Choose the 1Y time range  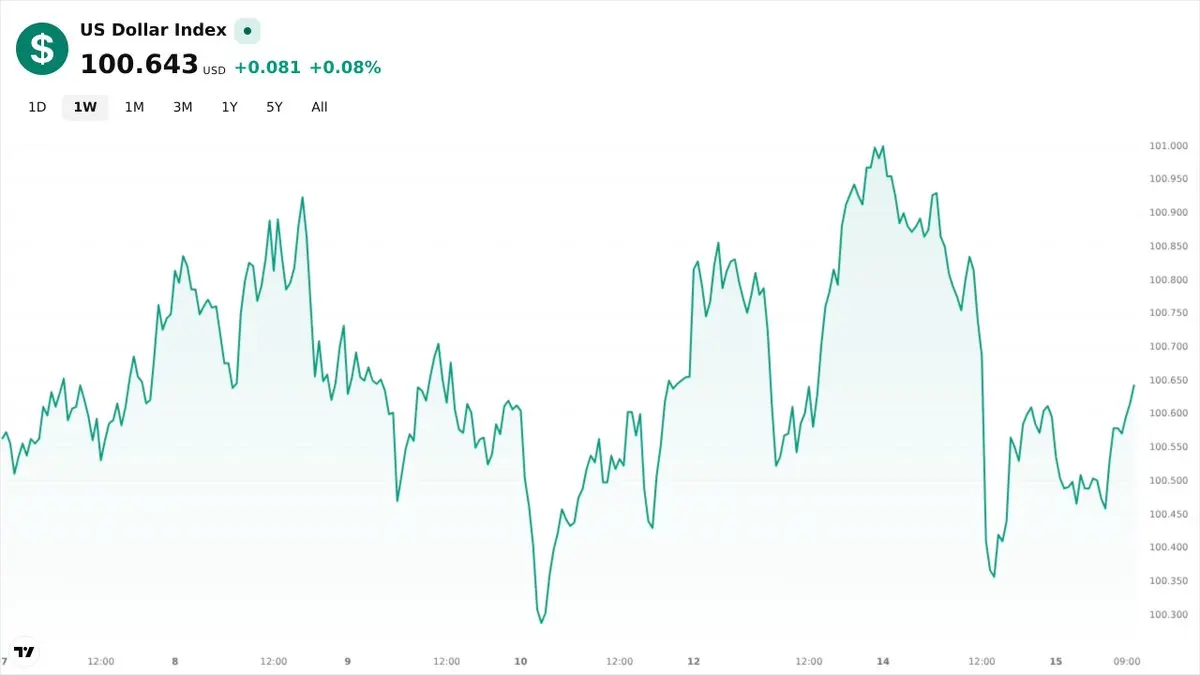point(230,107)
